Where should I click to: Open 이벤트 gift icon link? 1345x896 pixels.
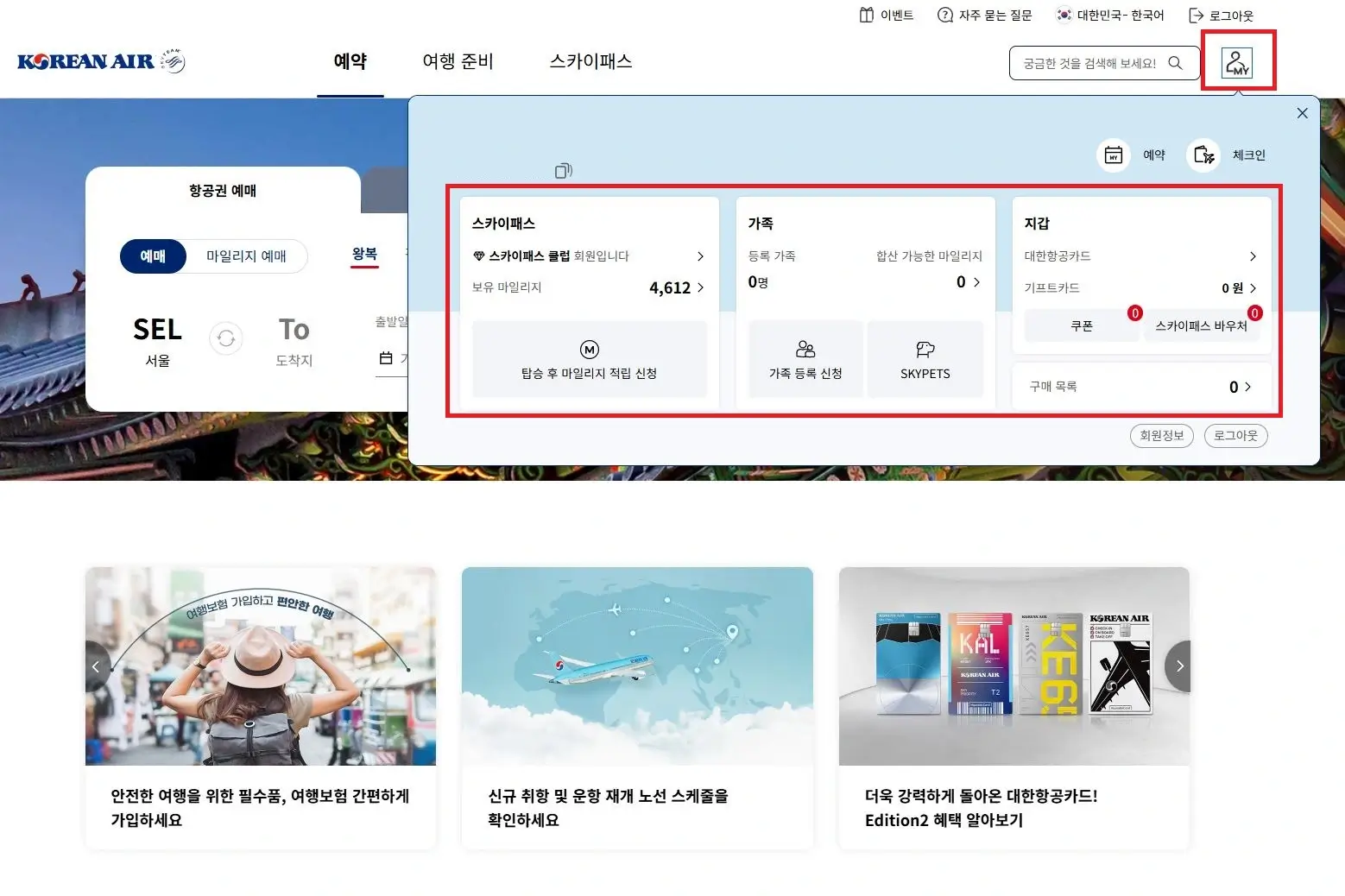[887, 15]
